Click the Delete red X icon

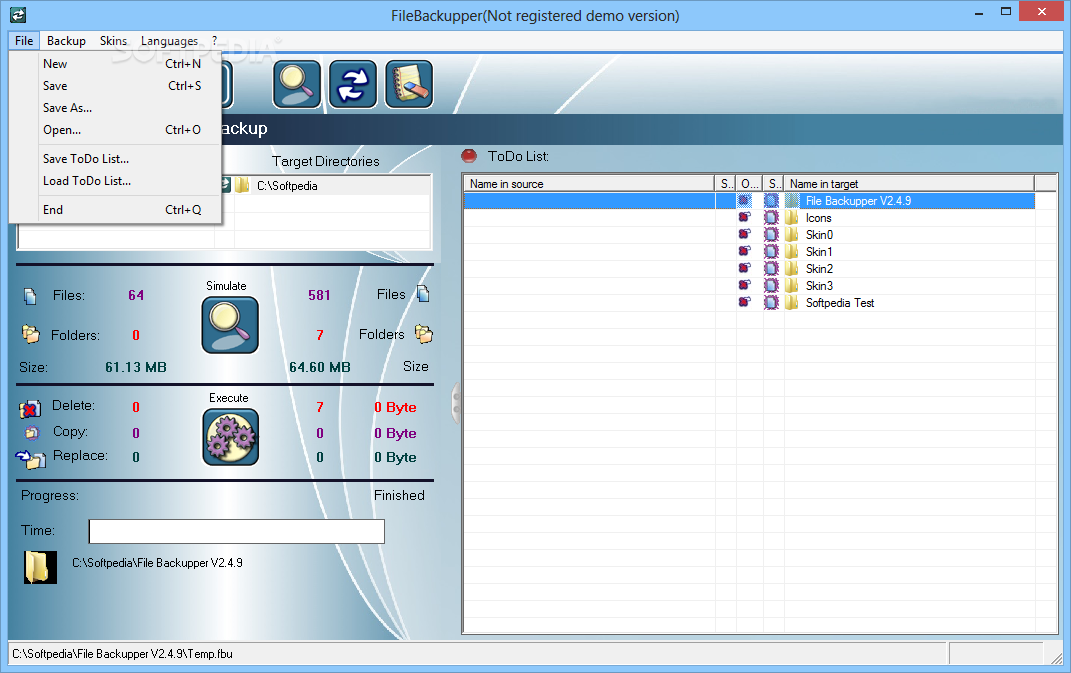[x=29, y=409]
